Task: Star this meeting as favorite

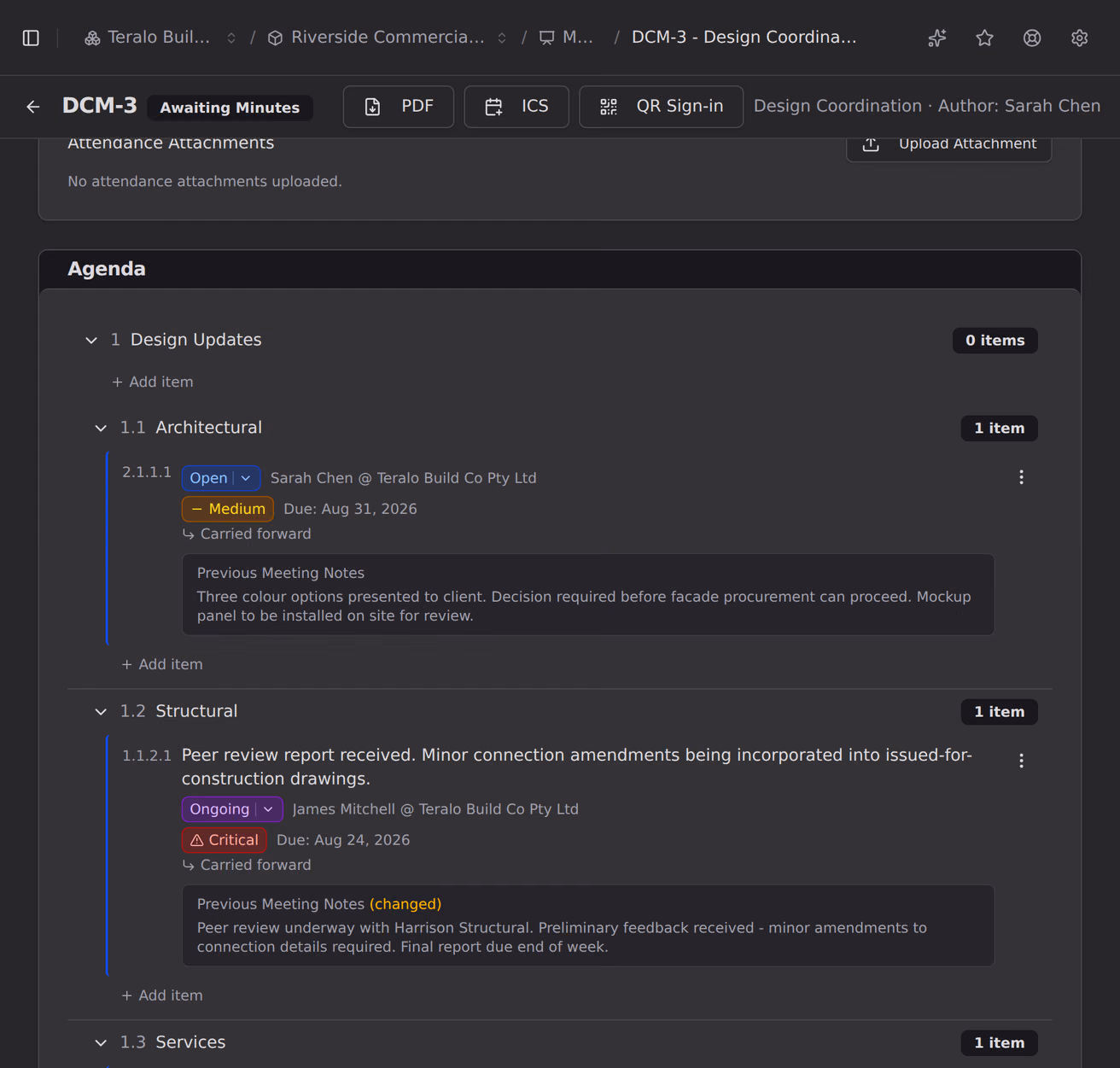Action: (985, 38)
